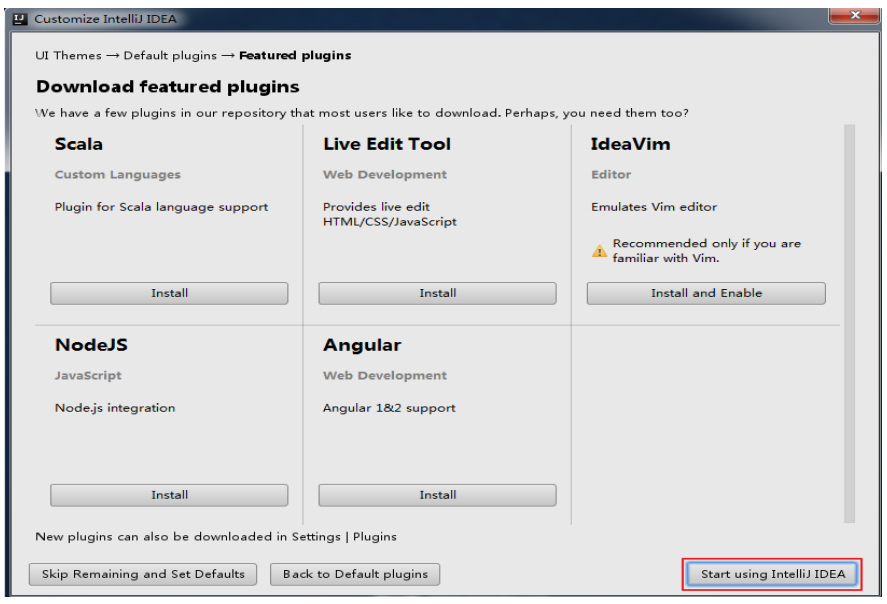Click the 'Custom Languages' category label
This screenshot has width=887, height=604.
118,175
